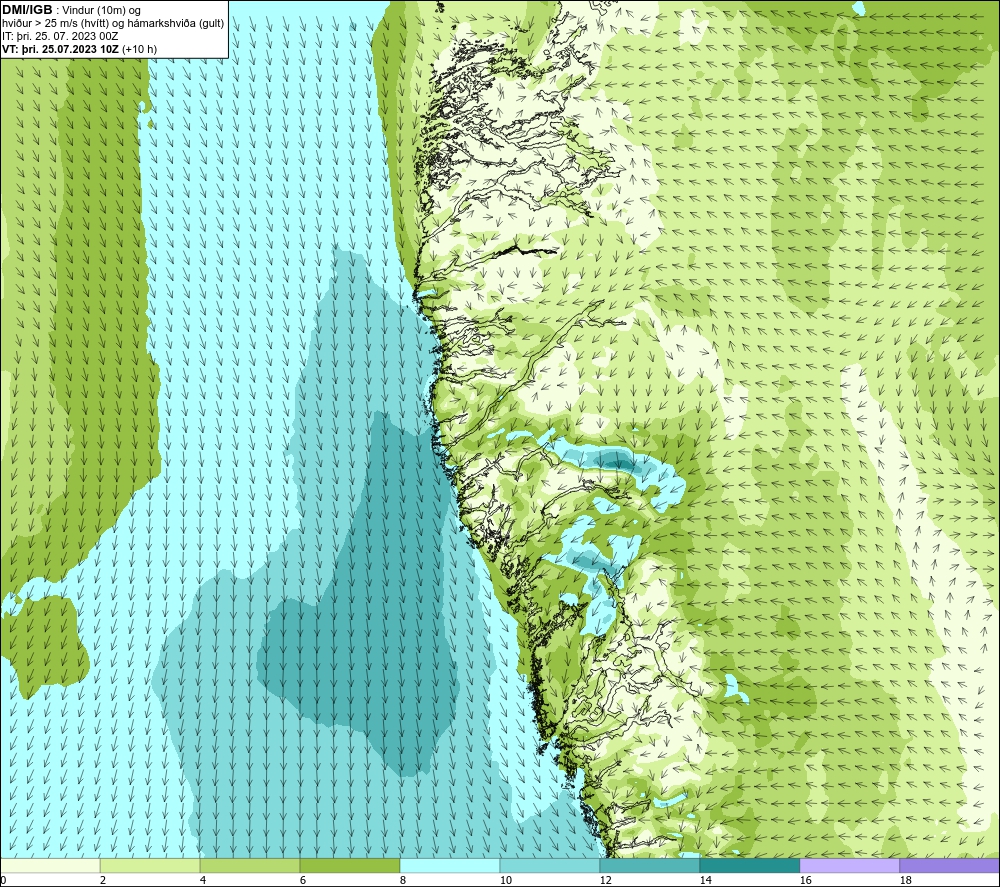Viewport: 1000px width, 887px height.
Task: Click the 'DMI/IGB' title text
Action: [27, 10]
